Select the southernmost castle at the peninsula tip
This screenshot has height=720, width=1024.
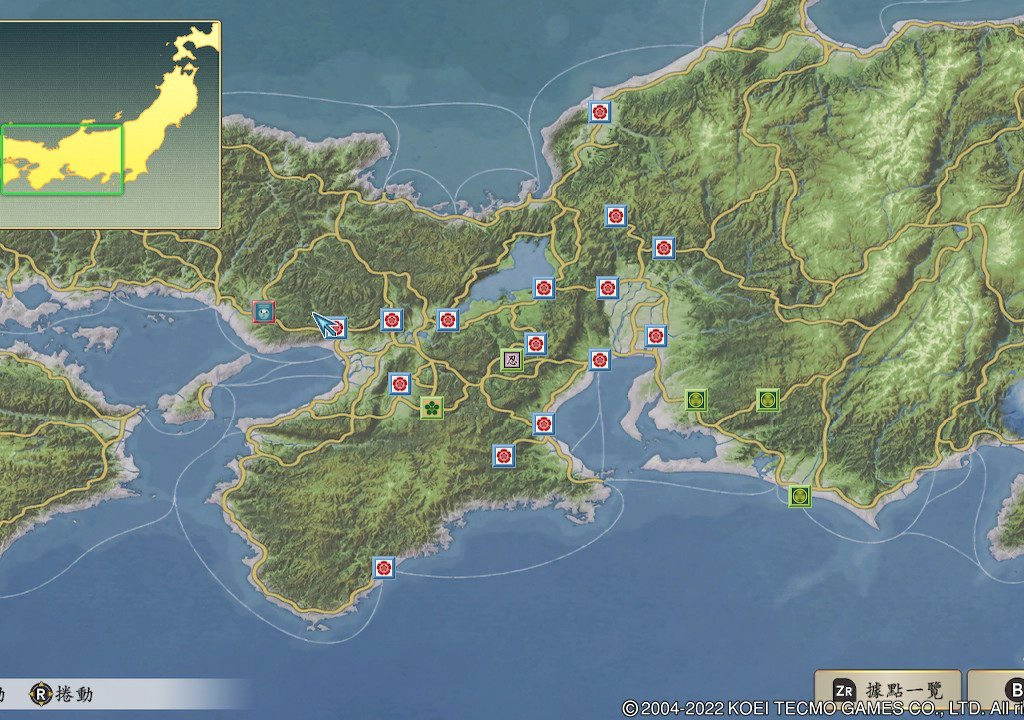tap(383, 568)
